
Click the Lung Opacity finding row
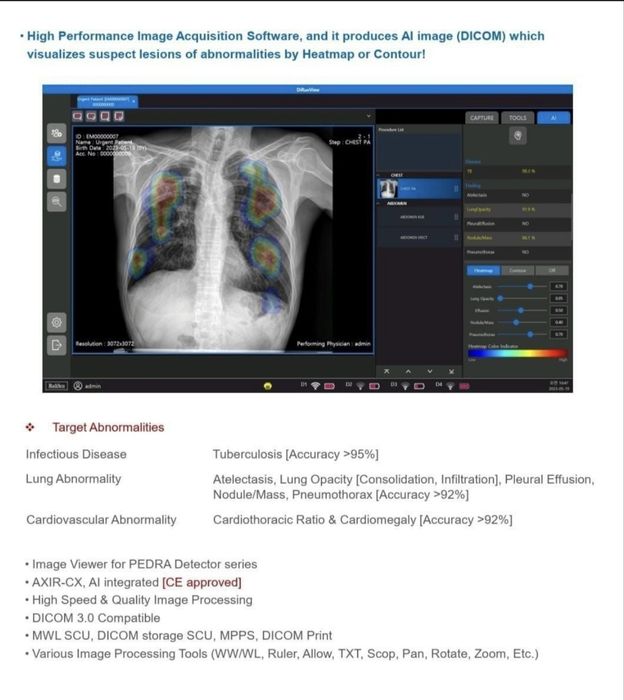coord(518,209)
